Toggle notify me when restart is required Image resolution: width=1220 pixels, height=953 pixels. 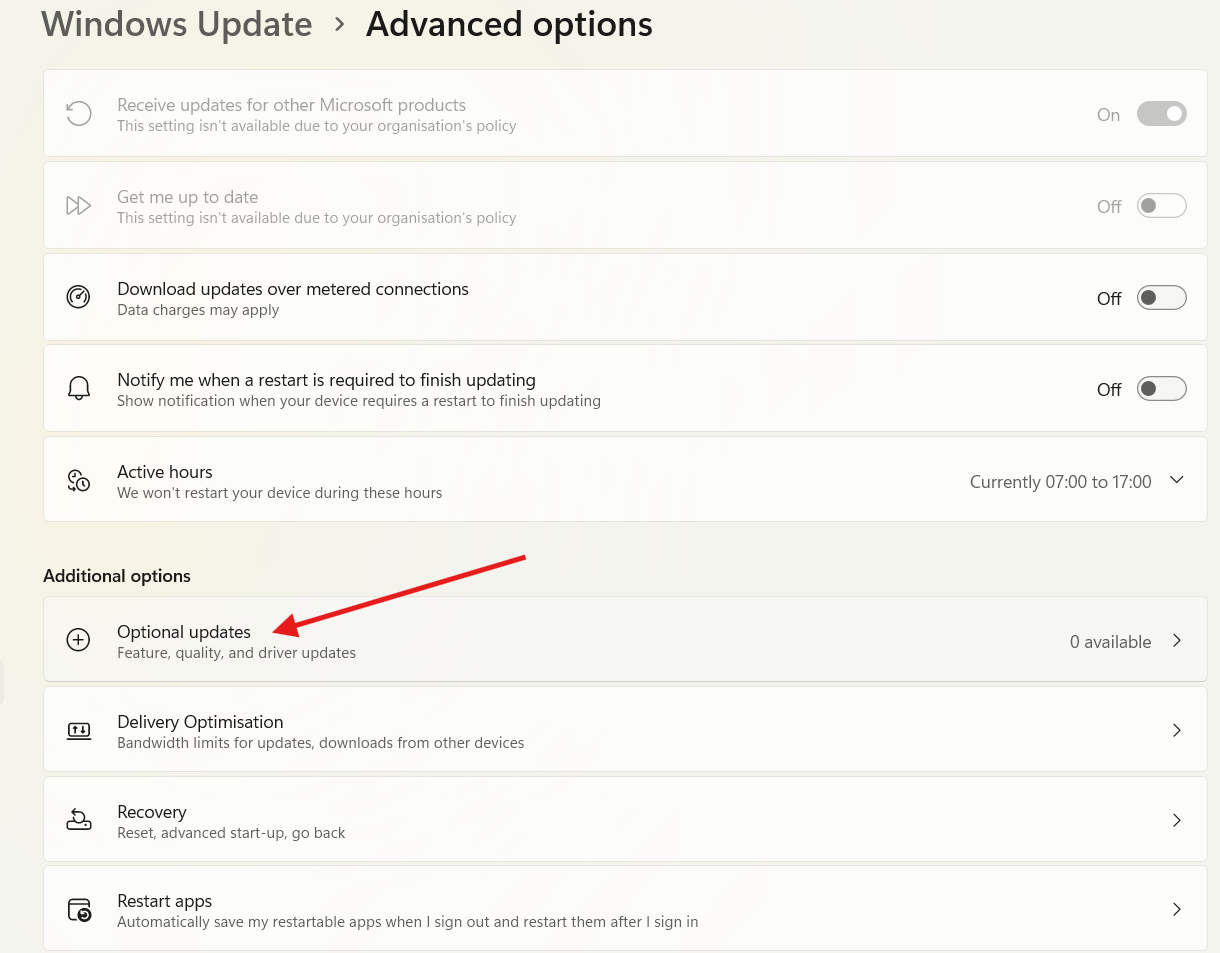[1161, 389]
